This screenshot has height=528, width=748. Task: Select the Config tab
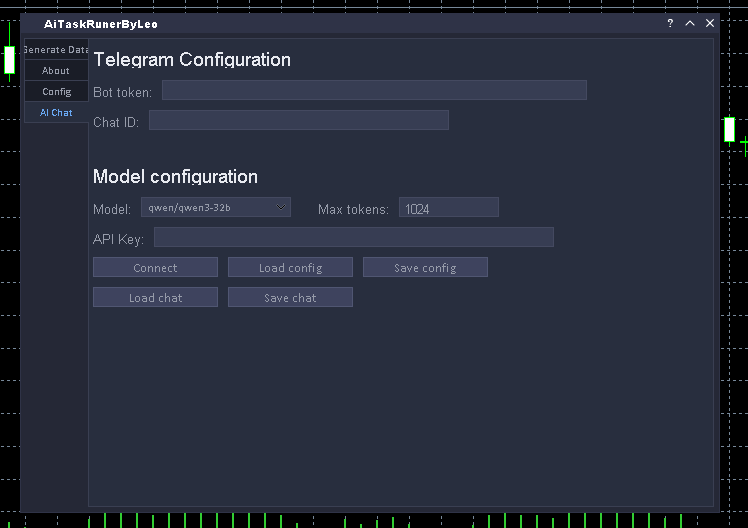click(x=56, y=92)
